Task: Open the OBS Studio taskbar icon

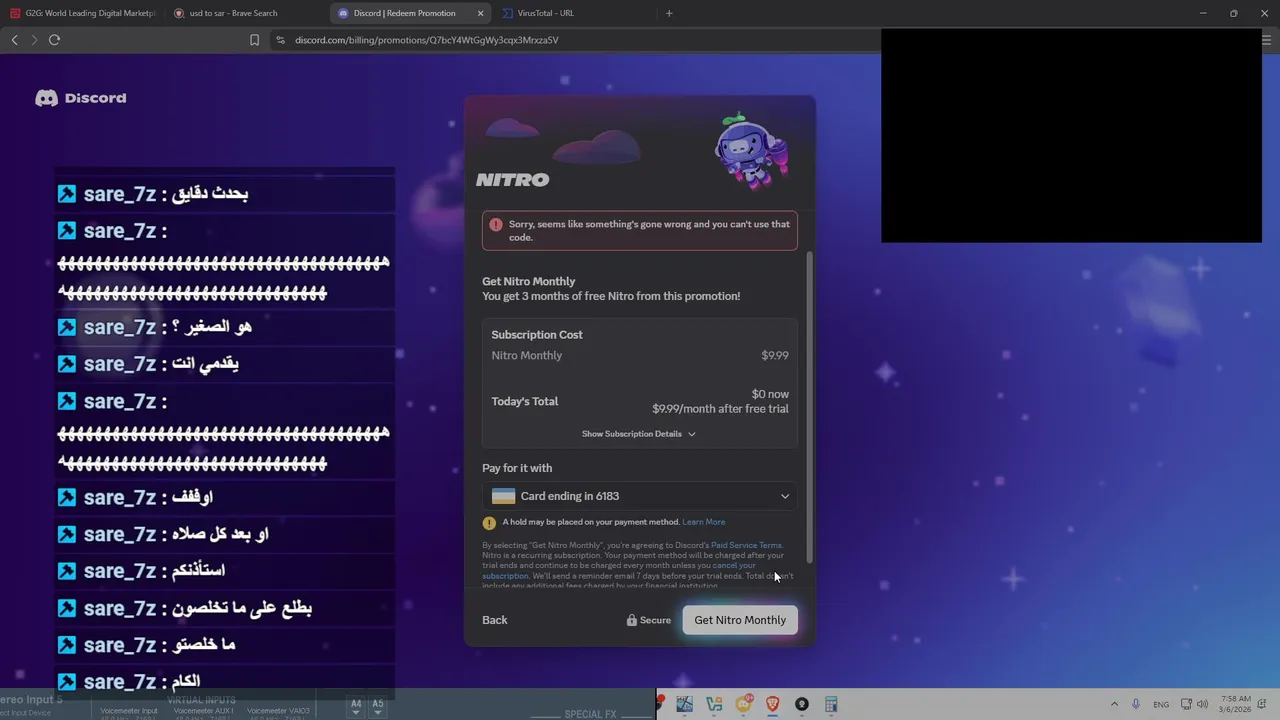Action: tap(801, 705)
